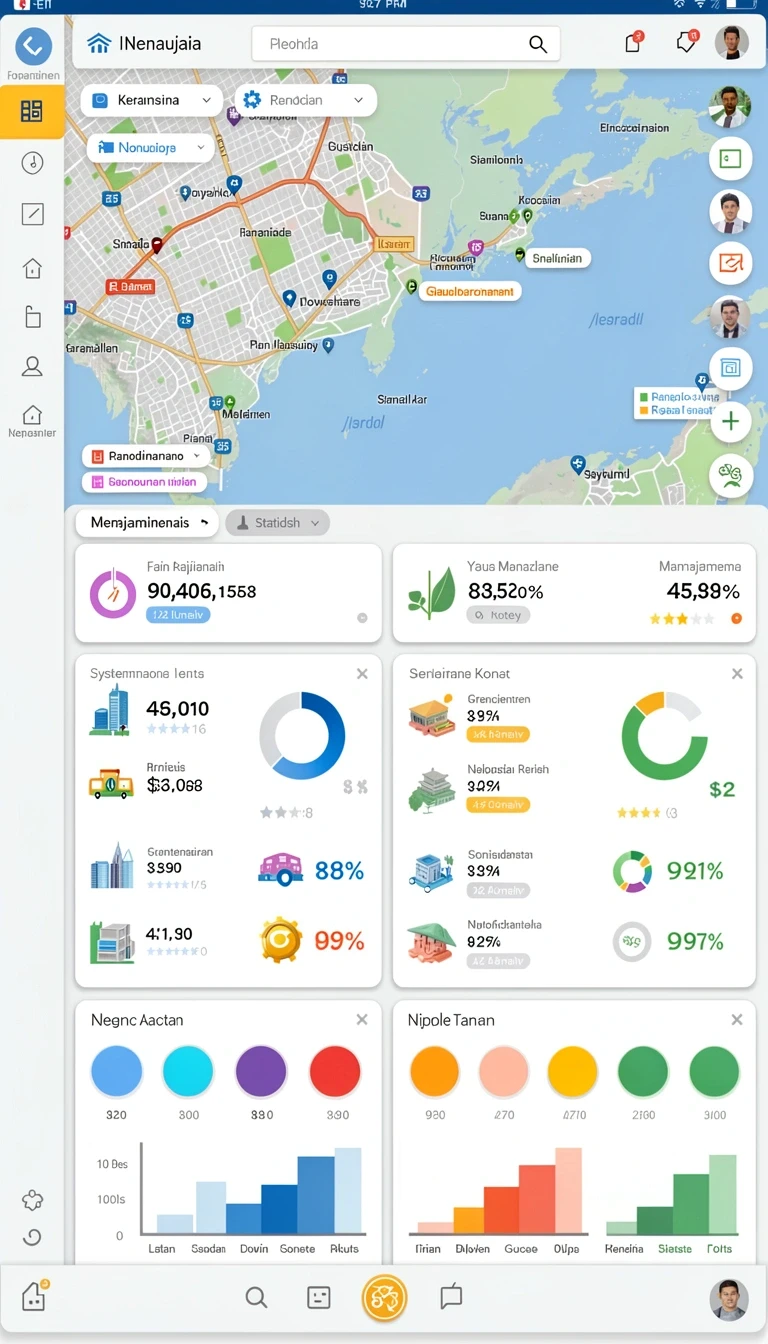Open the notification bell with red badge

pos(686,42)
